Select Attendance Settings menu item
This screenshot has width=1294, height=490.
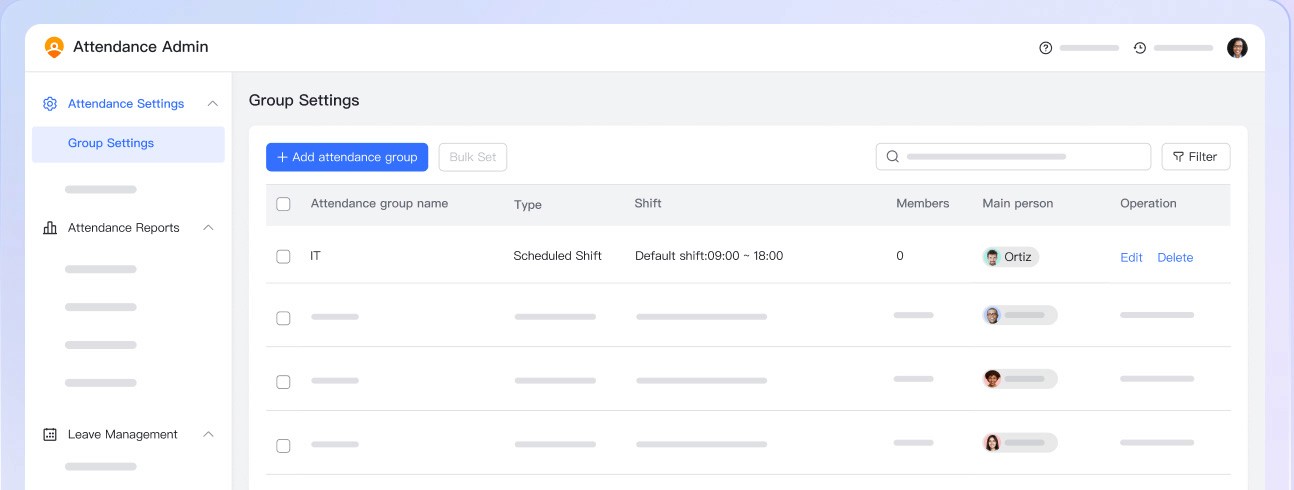(x=126, y=104)
